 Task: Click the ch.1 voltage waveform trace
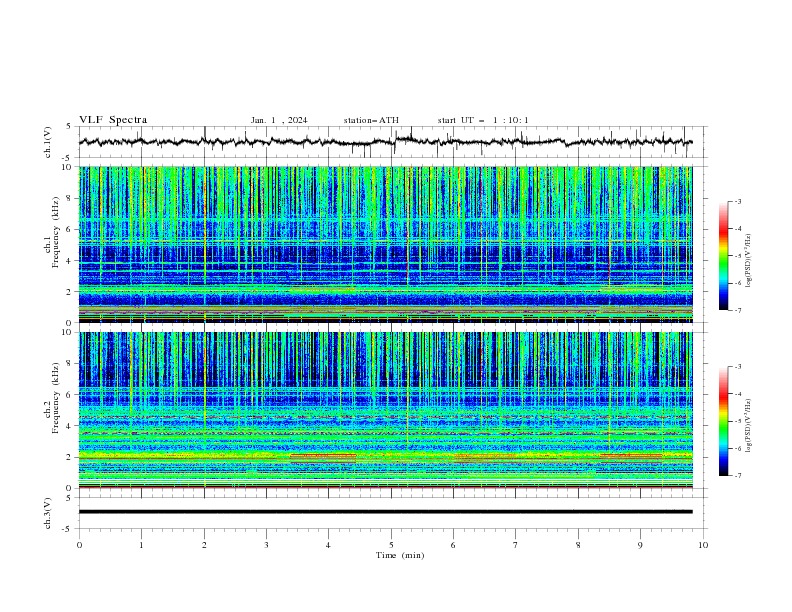point(385,141)
